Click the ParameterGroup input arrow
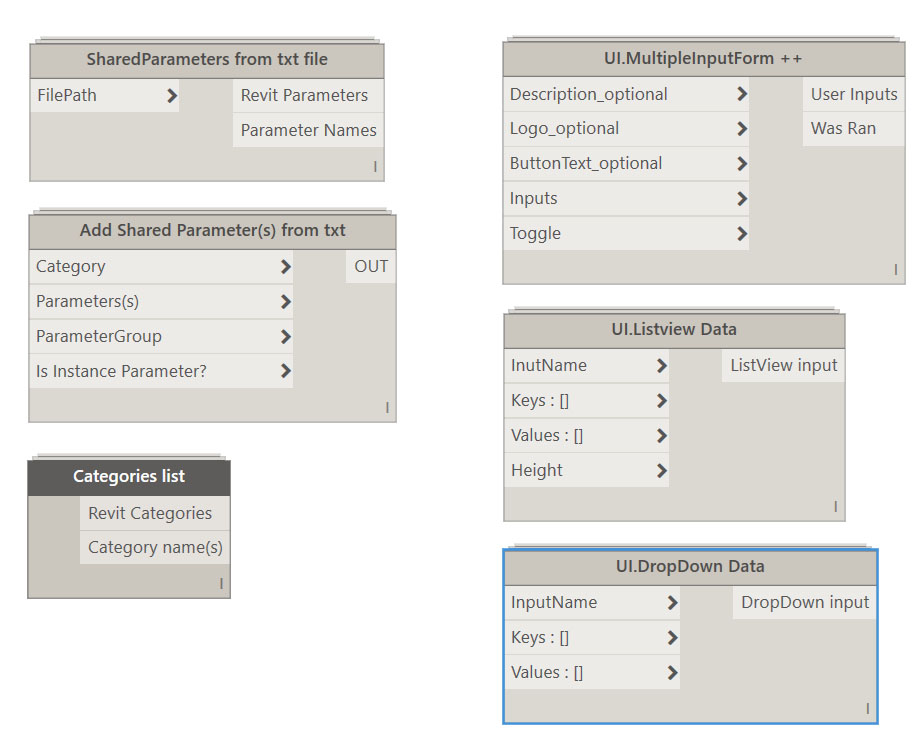 point(286,336)
